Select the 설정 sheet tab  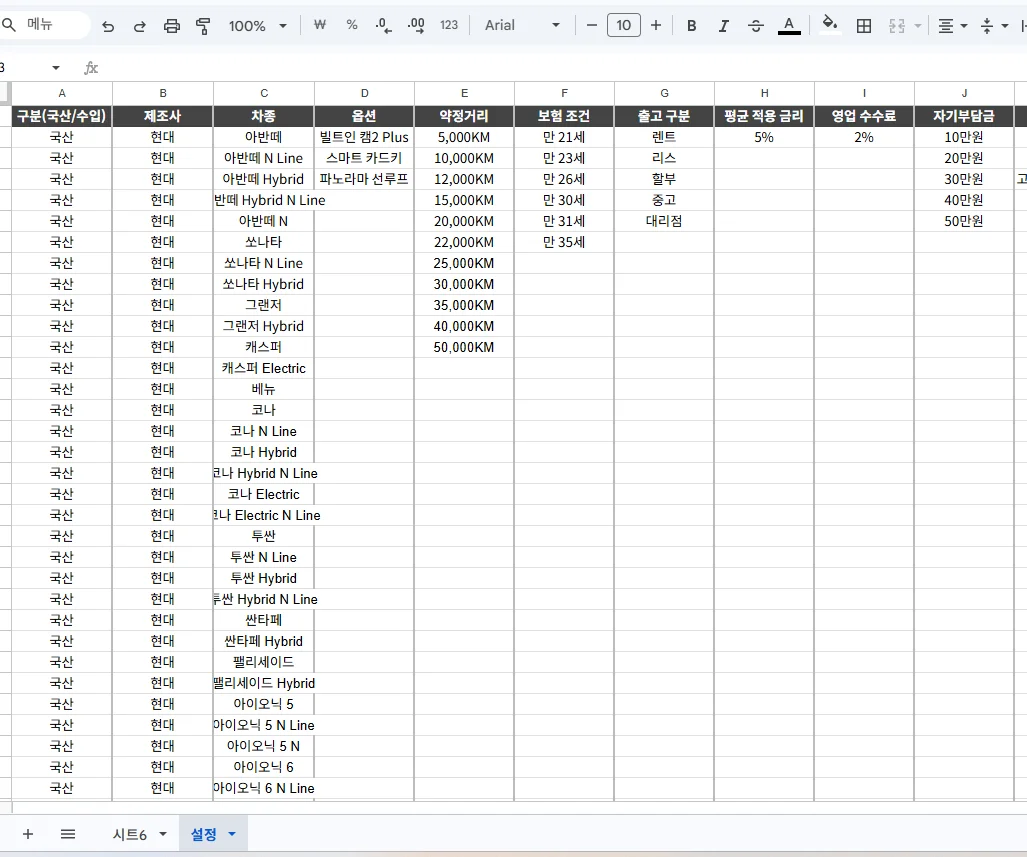pos(204,834)
